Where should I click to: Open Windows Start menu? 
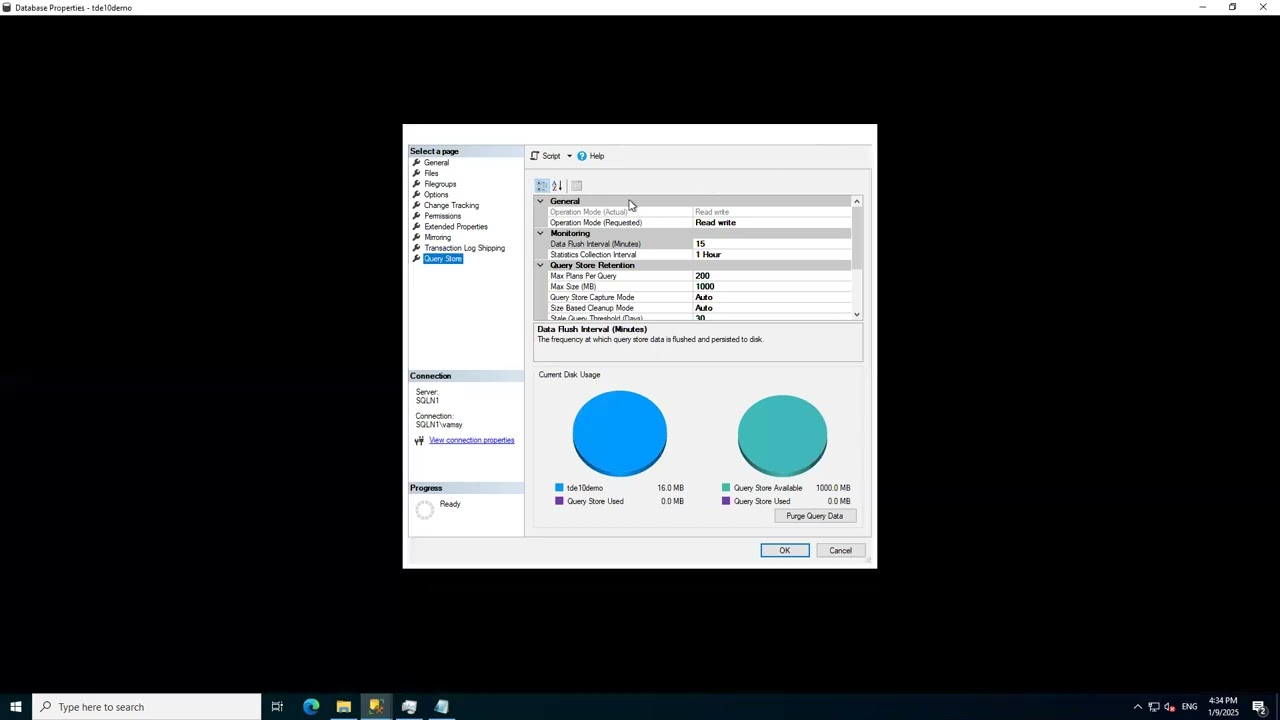click(x=16, y=707)
